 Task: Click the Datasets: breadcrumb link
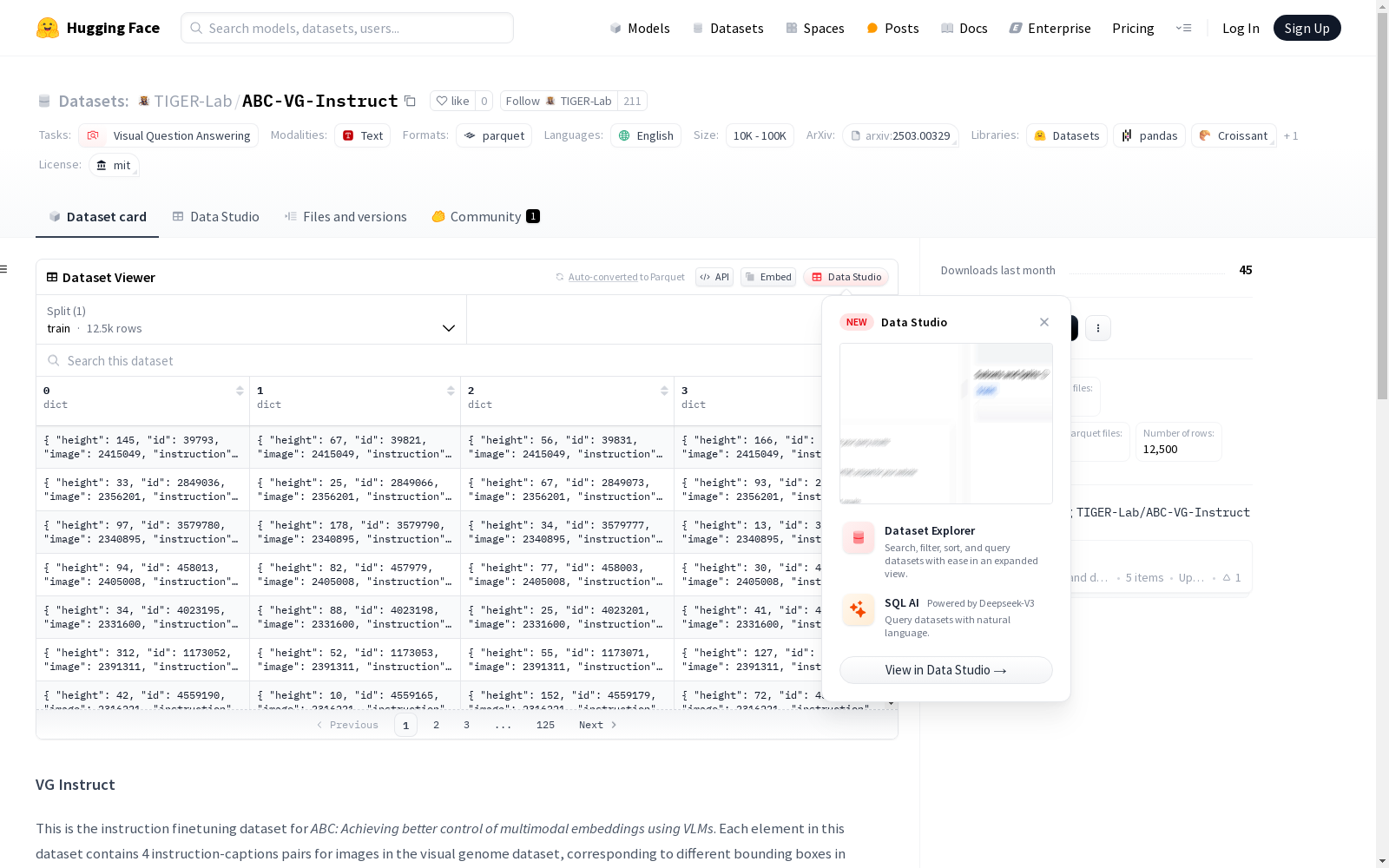click(x=93, y=102)
